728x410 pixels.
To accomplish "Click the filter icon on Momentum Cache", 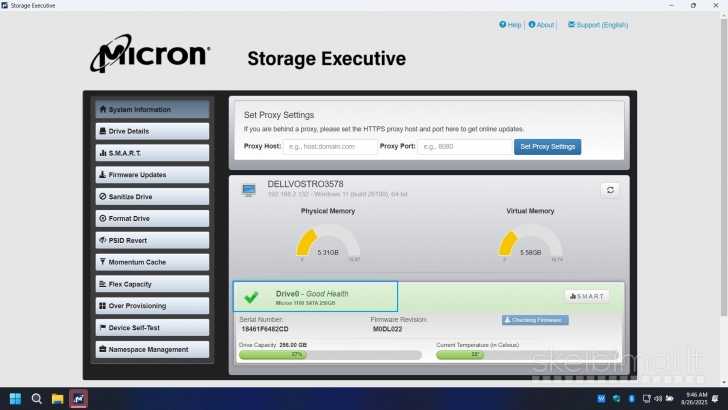I will tap(103, 262).
